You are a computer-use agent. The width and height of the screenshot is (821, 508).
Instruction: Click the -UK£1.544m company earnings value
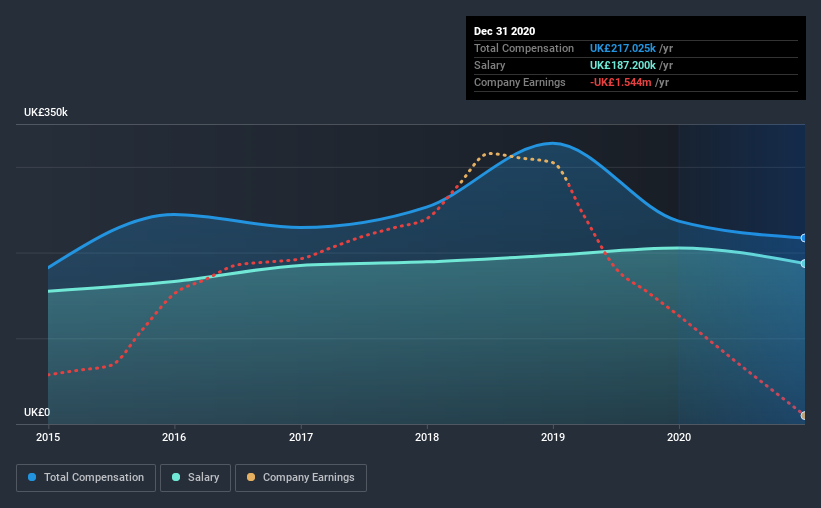(620, 82)
